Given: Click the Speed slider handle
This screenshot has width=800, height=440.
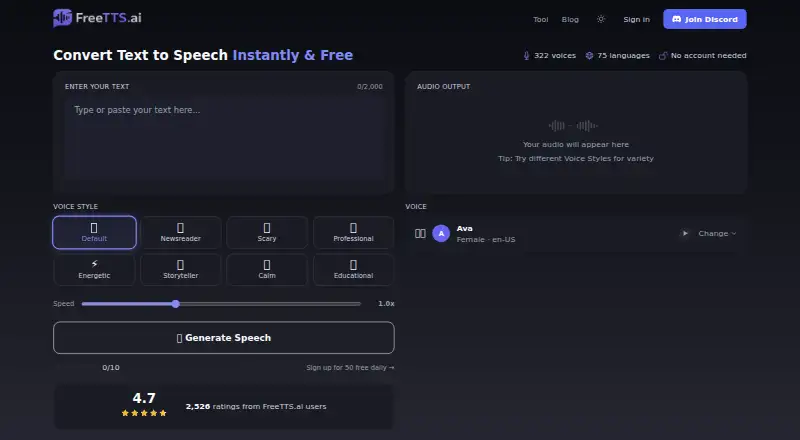Looking at the screenshot, I should pyautogui.click(x=176, y=304).
